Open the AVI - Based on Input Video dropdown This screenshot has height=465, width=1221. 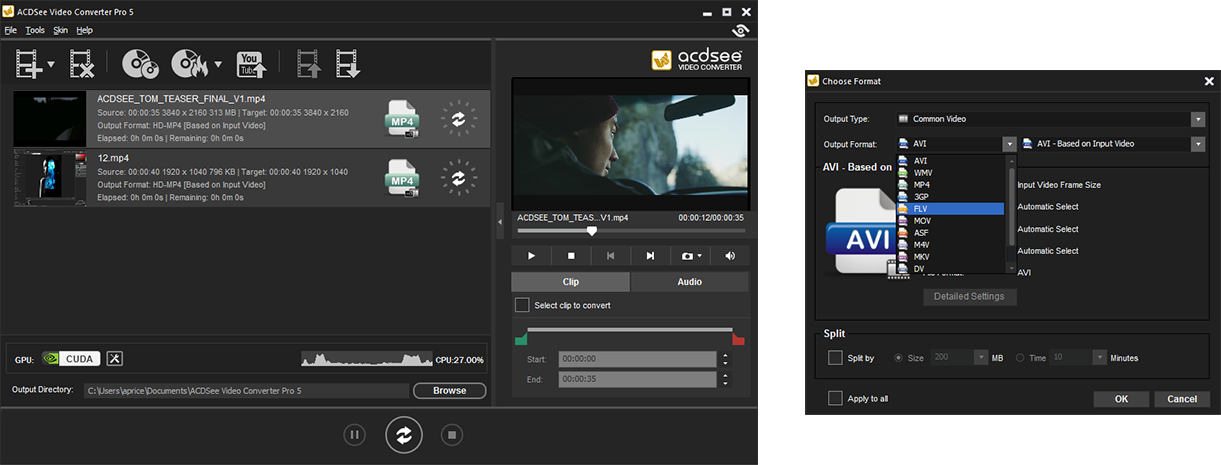[x=1197, y=144]
